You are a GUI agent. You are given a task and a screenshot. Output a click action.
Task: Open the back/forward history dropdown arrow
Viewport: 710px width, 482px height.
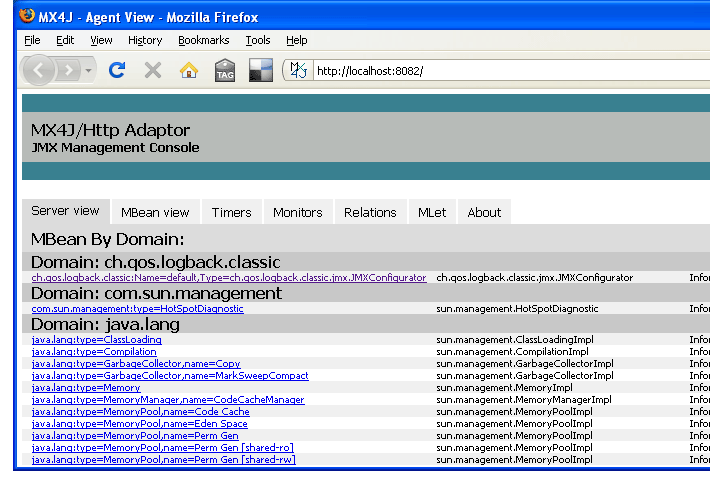coord(89,70)
